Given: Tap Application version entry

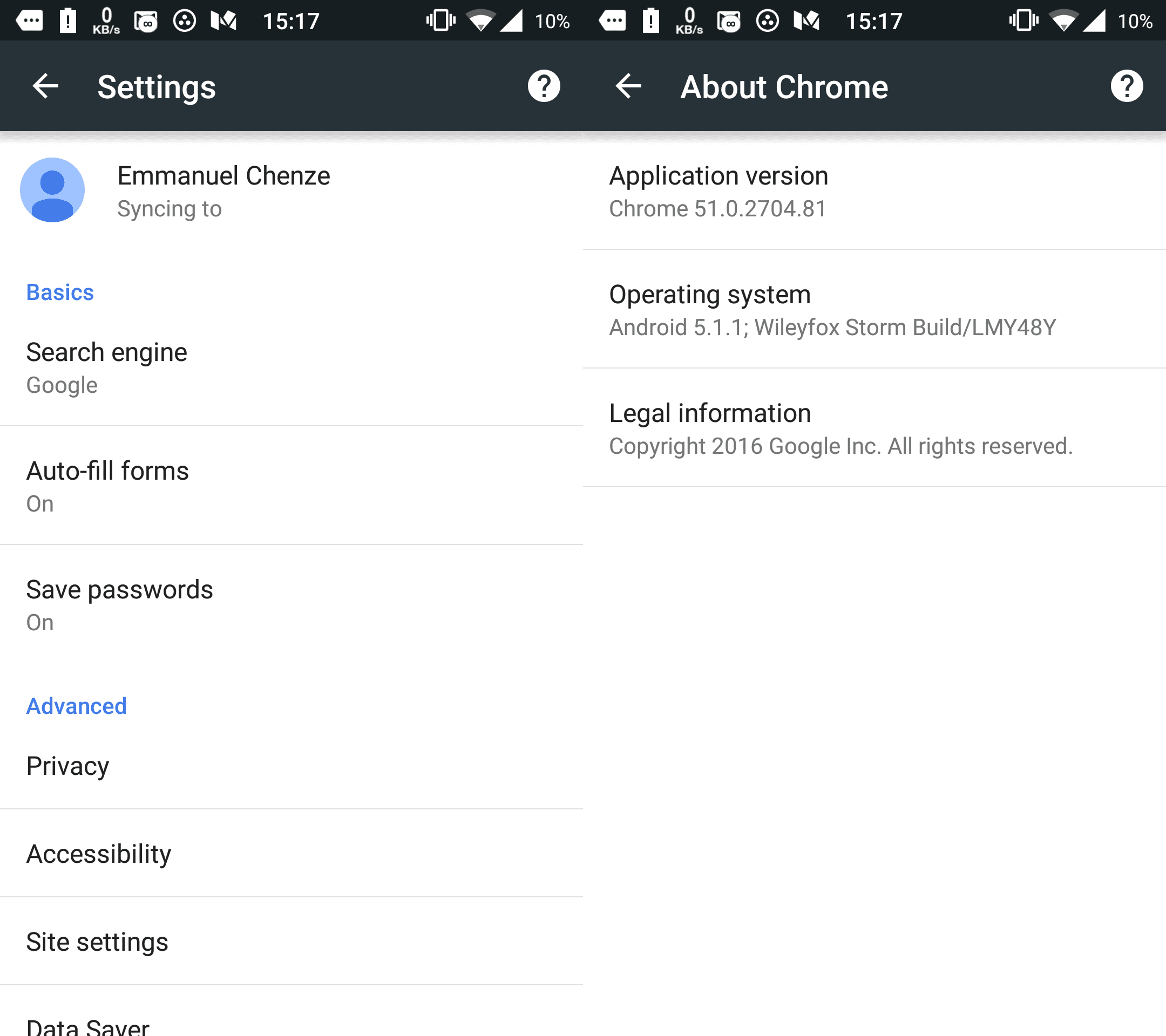Looking at the screenshot, I should coord(875,191).
